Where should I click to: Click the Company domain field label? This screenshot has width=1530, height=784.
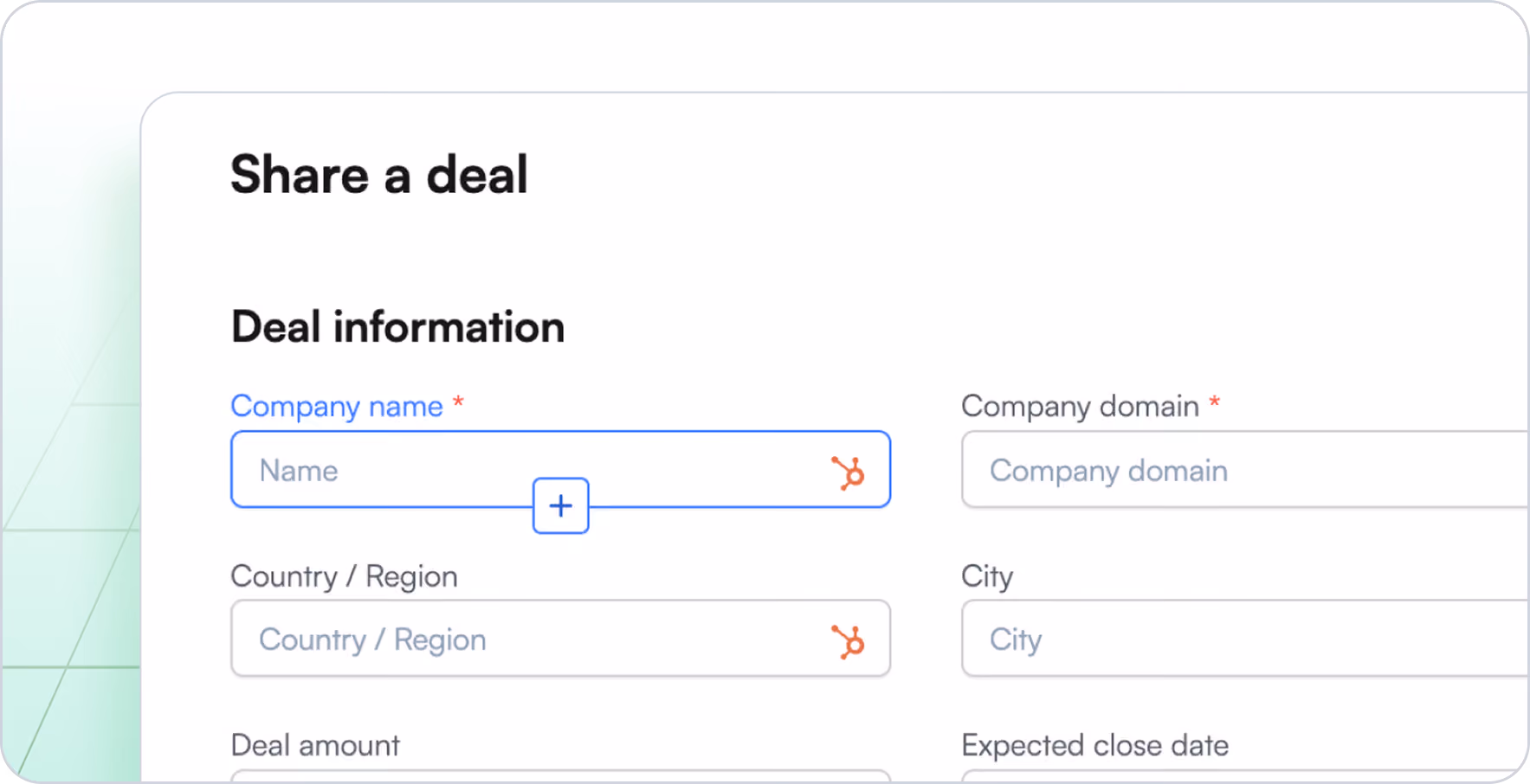1080,406
